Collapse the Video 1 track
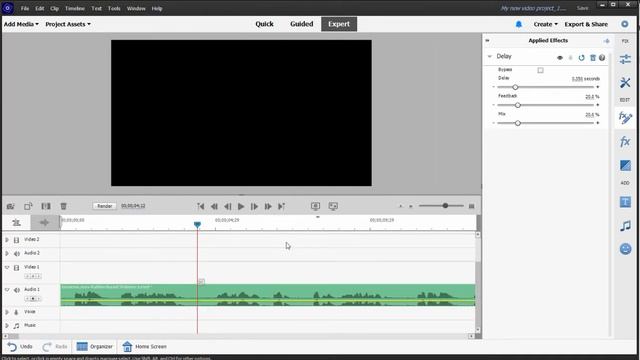 point(7,267)
